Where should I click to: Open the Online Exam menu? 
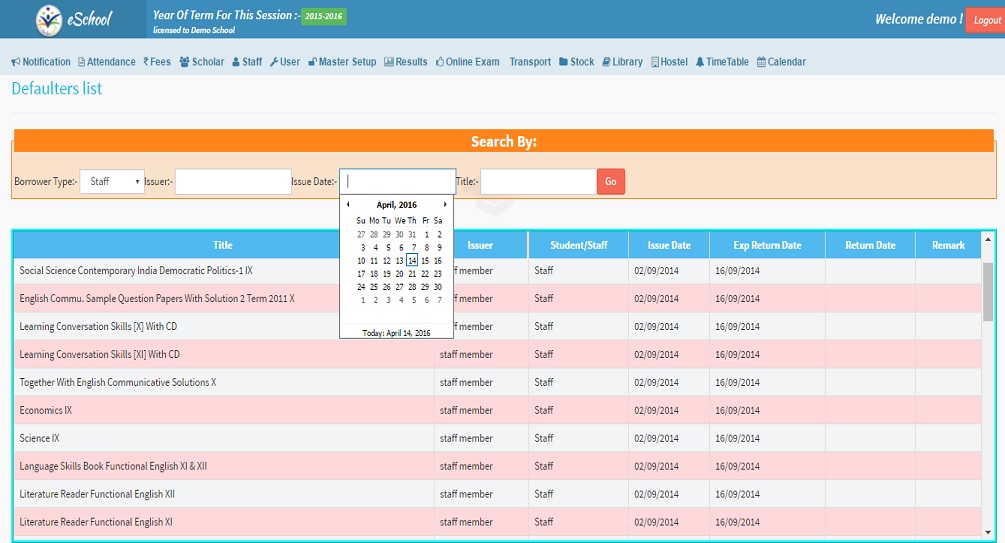(x=467, y=62)
